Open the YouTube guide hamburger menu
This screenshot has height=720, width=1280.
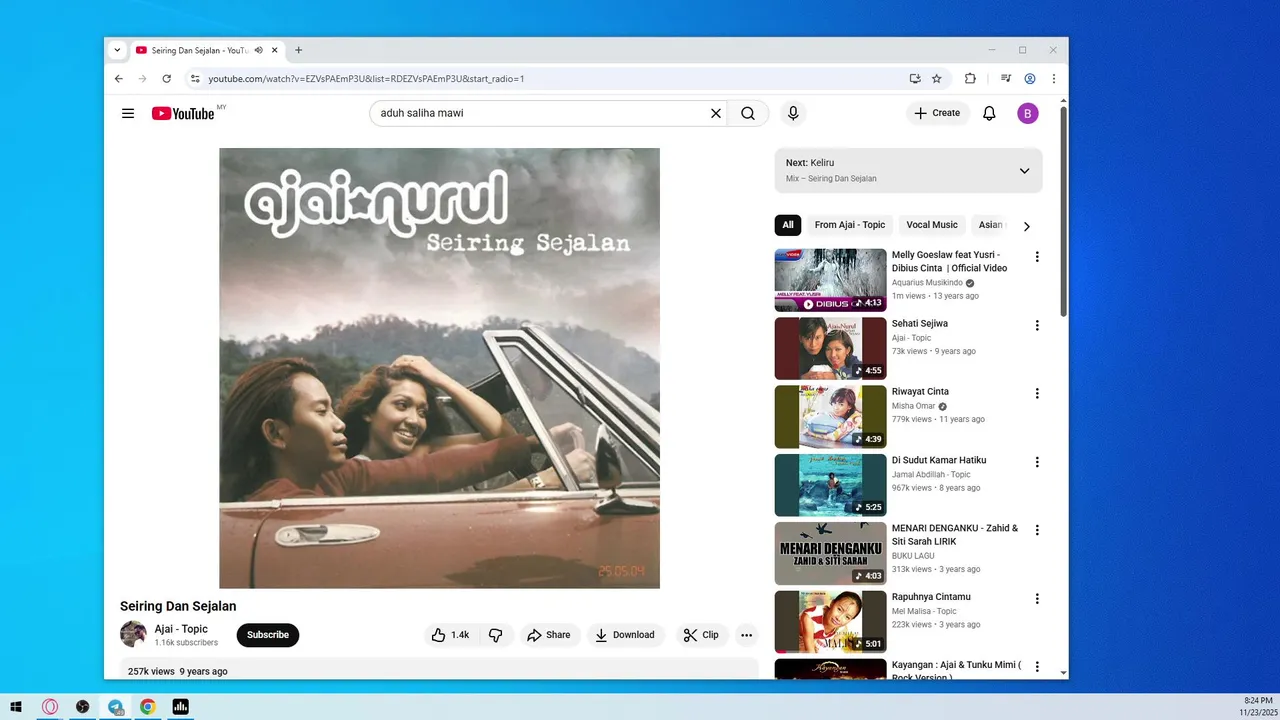click(128, 113)
